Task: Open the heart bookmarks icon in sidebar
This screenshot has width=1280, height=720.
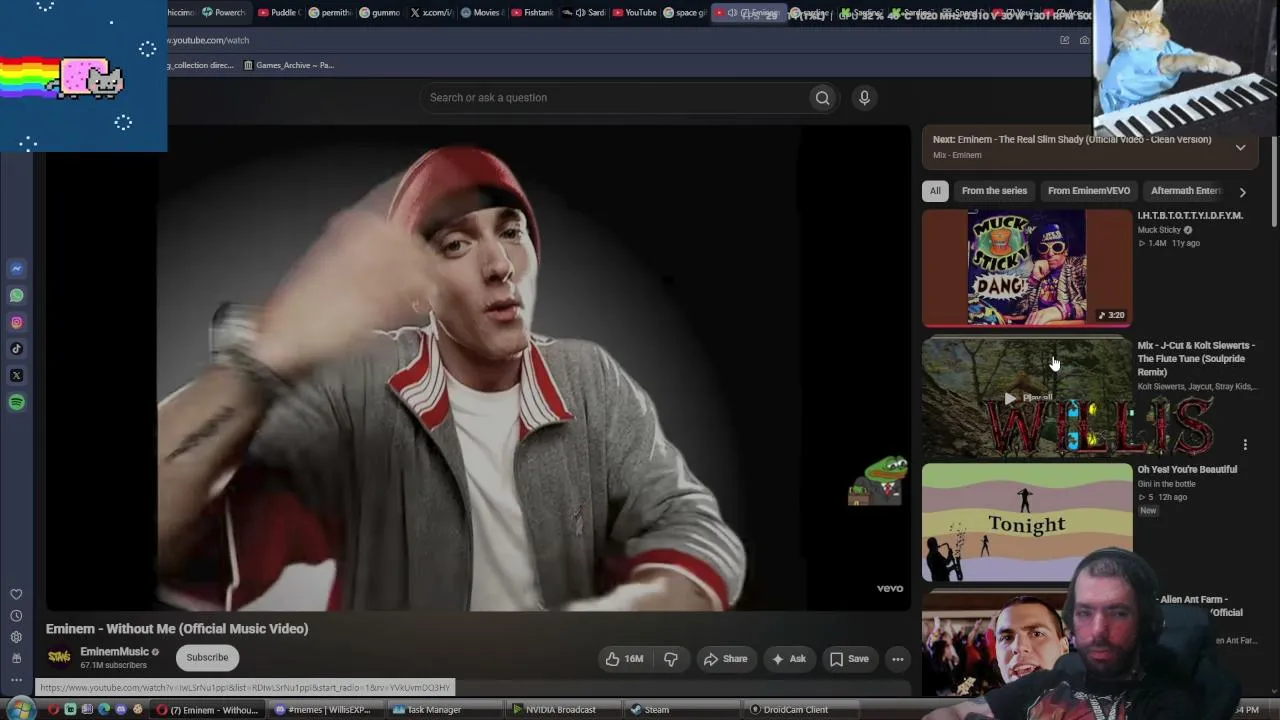Action: pyautogui.click(x=16, y=594)
